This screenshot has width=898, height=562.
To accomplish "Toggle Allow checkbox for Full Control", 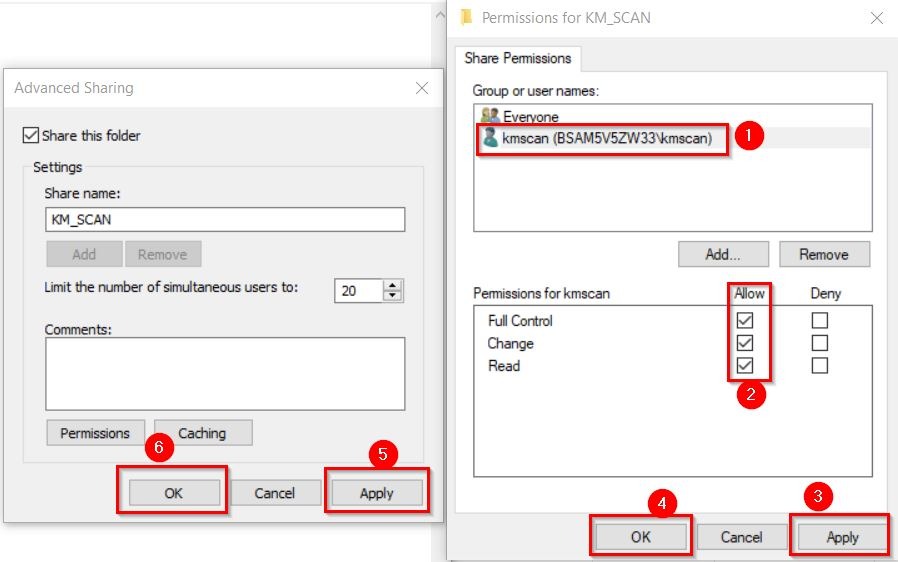I will click(x=744, y=321).
